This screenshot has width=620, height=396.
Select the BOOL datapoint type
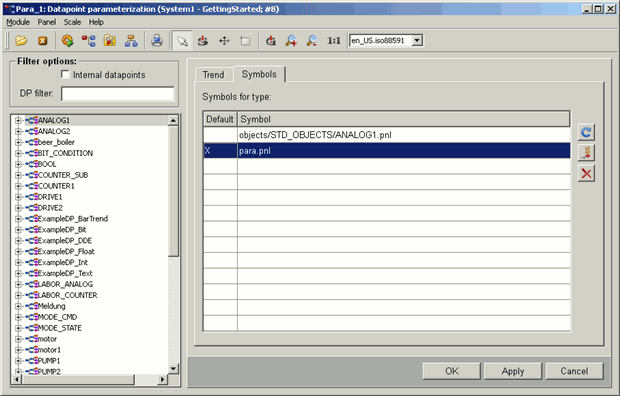coord(47,164)
